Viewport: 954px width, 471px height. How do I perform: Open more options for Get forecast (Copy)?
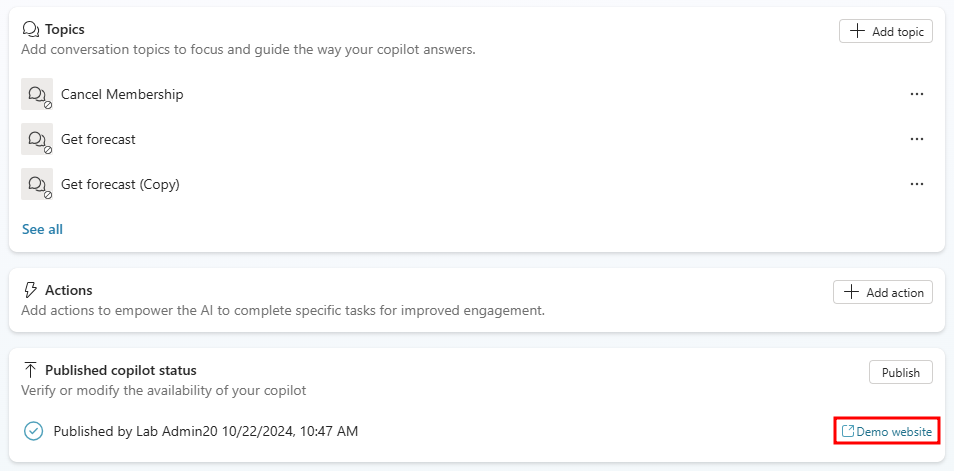coord(917,184)
